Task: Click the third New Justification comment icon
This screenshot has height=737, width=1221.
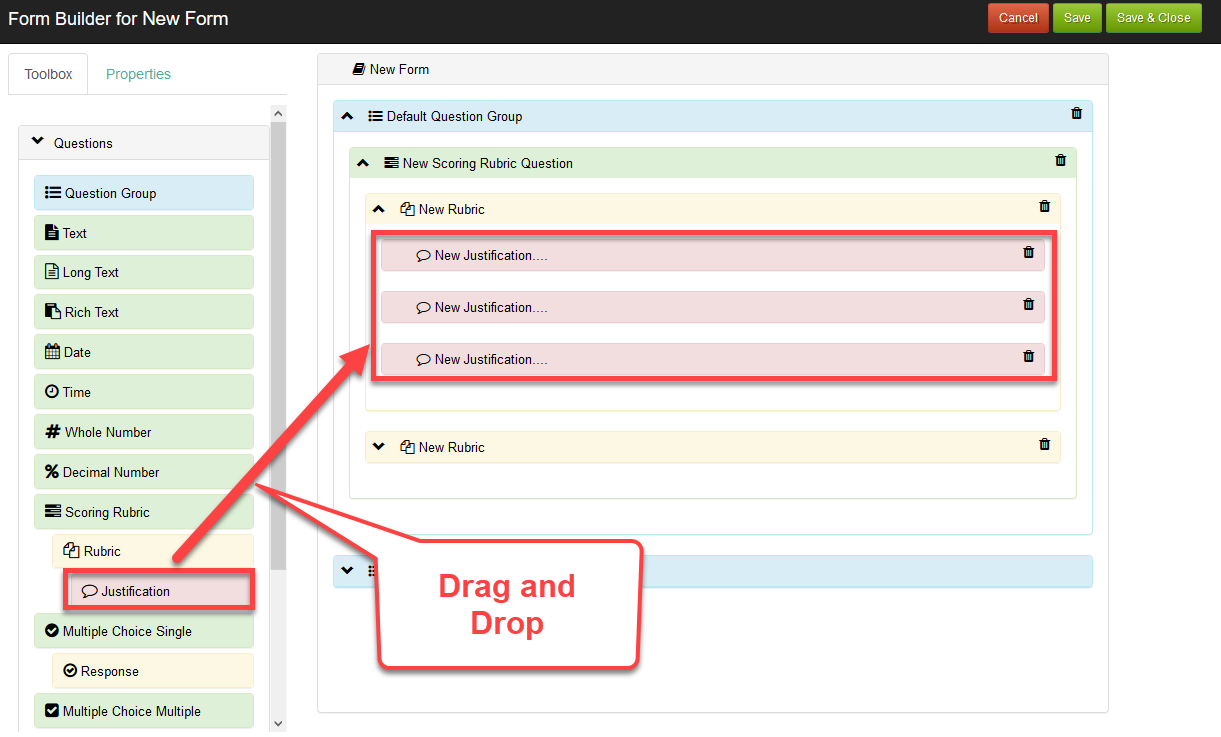Action: click(423, 359)
